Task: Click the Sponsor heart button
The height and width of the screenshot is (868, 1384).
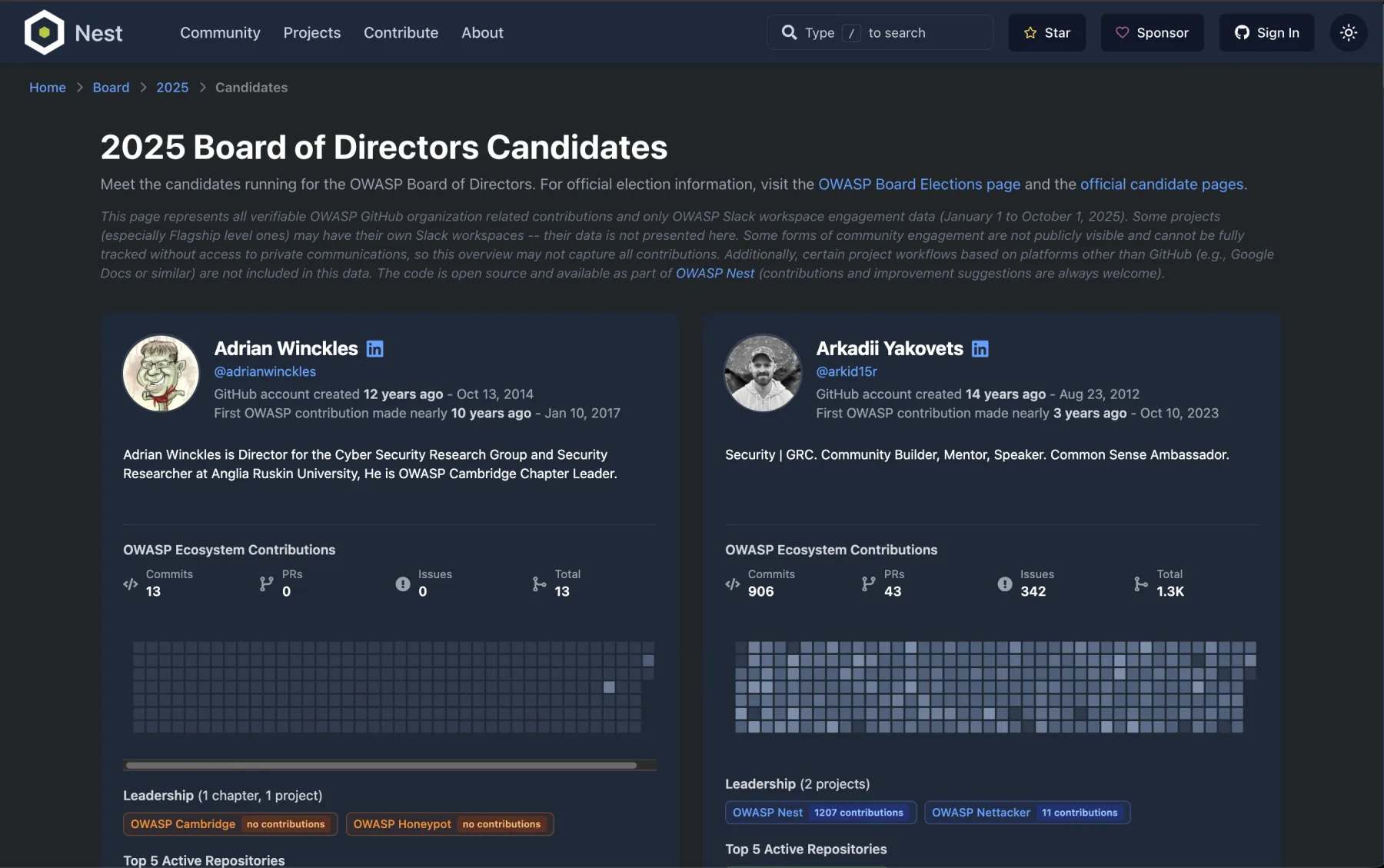Action: pyautogui.click(x=1152, y=32)
